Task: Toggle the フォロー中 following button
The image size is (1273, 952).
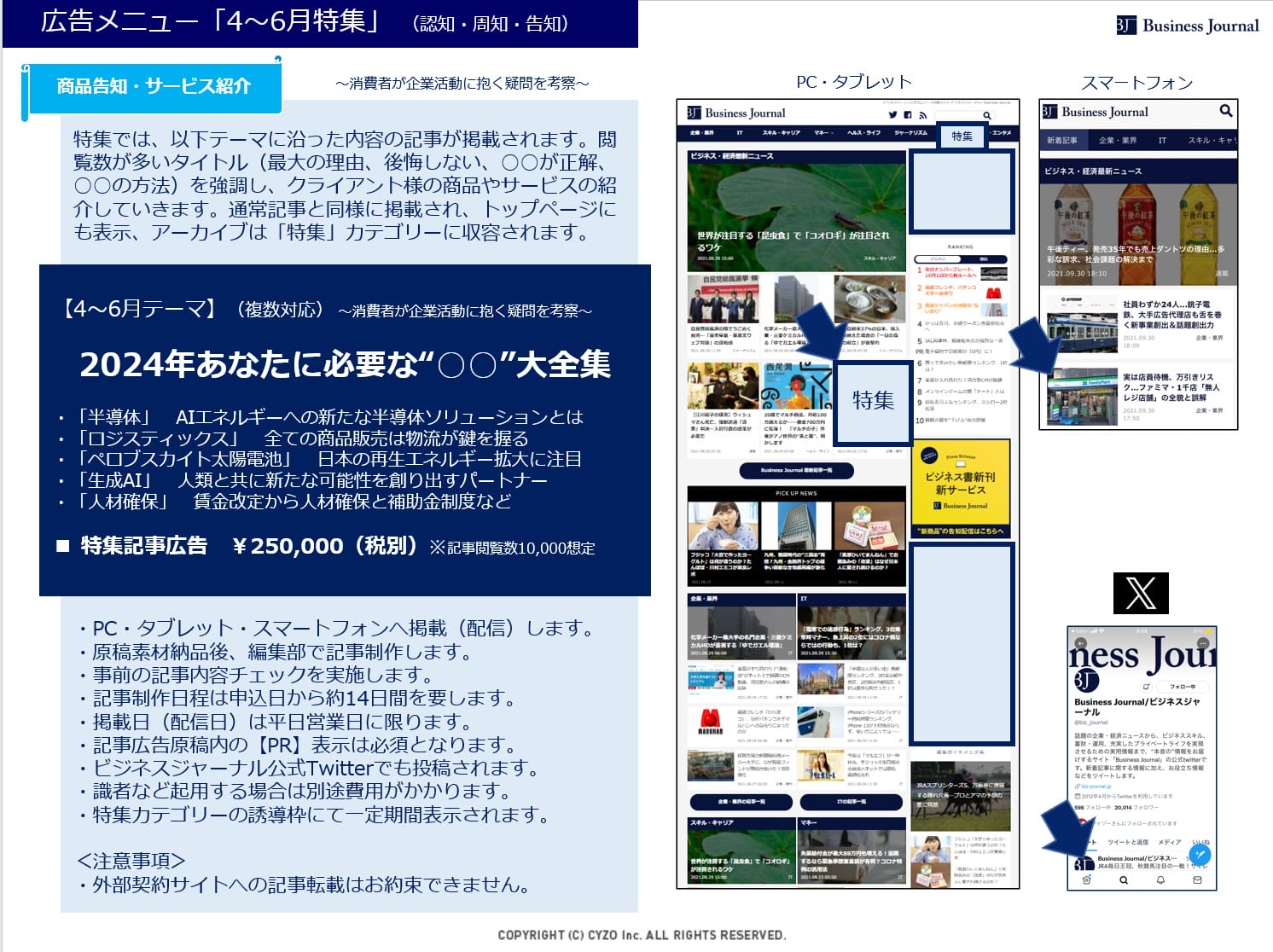Action: (x=1183, y=688)
